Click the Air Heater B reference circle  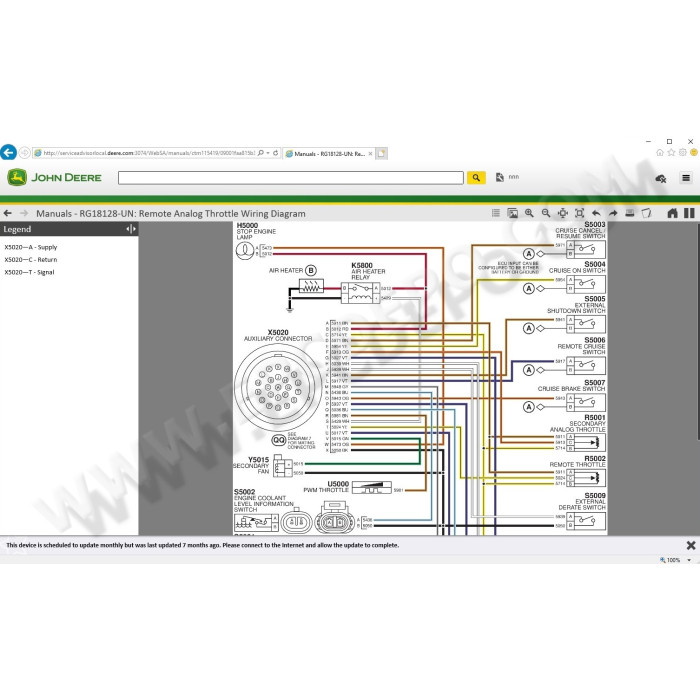click(311, 270)
